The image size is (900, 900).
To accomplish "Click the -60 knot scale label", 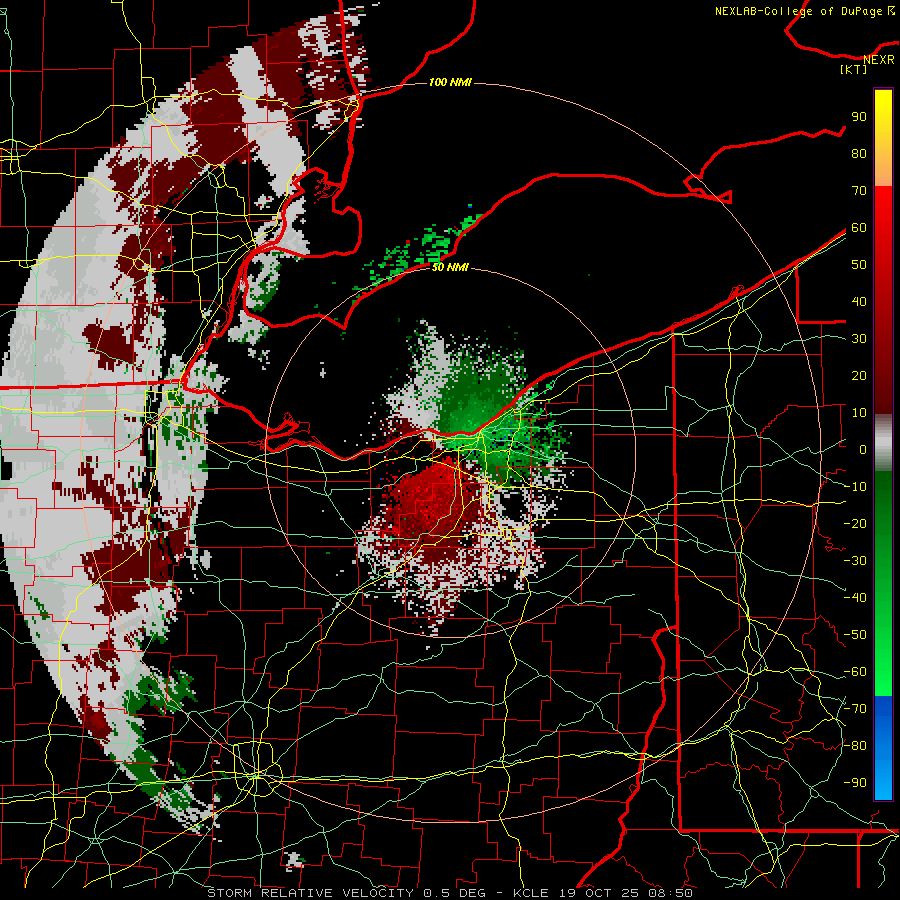I will [x=855, y=672].
